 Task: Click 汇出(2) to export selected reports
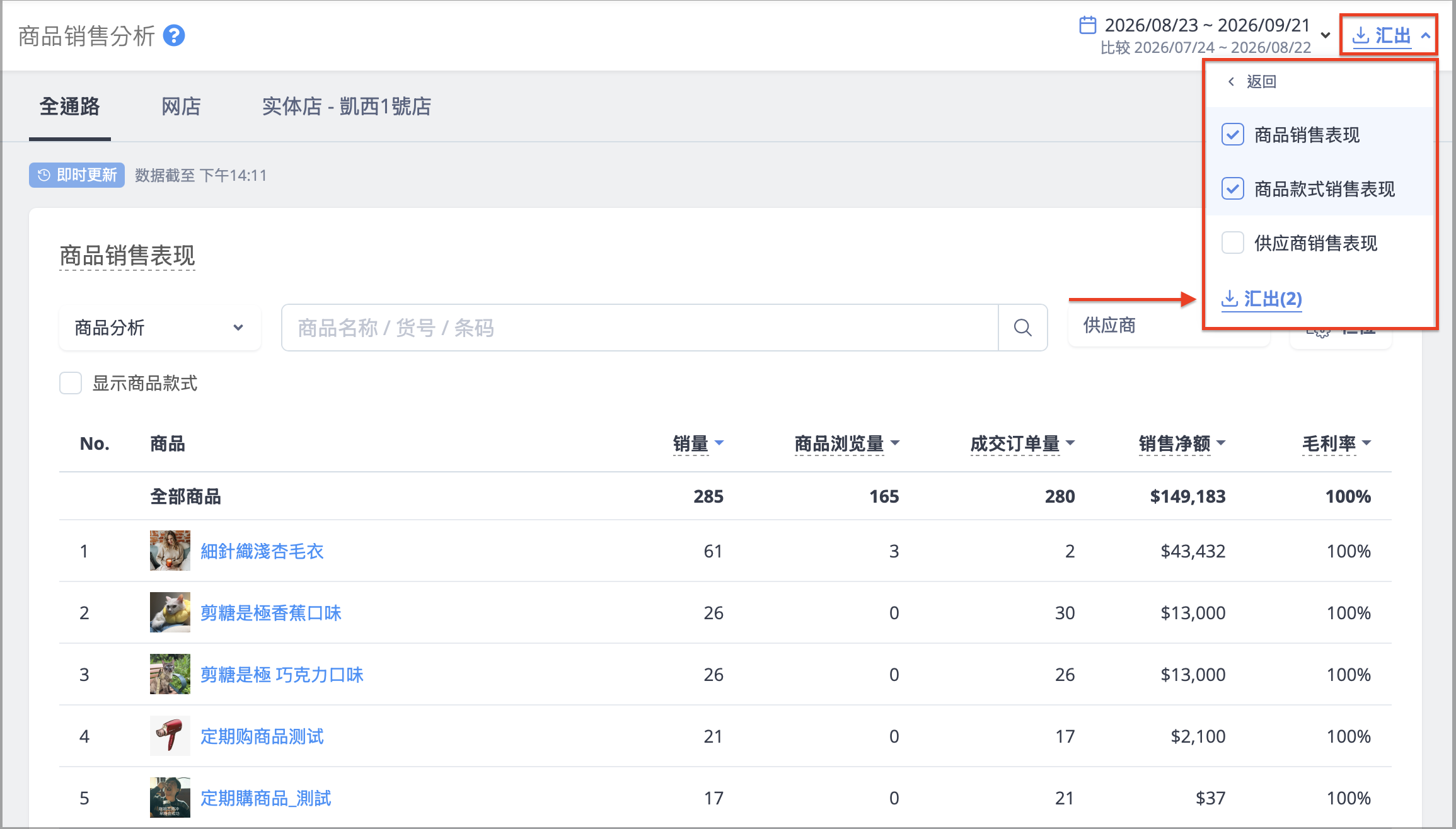coord(1262,299)
